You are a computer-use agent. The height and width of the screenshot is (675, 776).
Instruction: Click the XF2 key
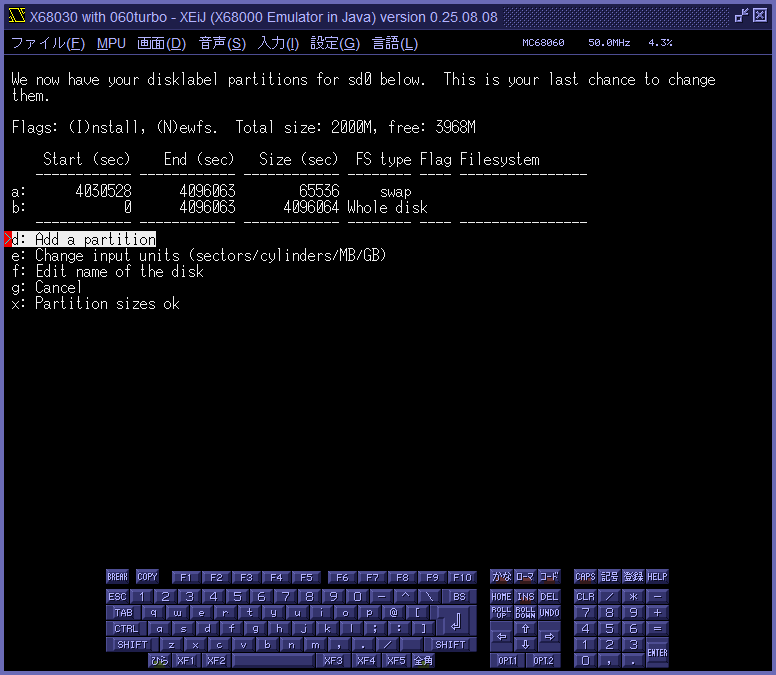[x=216, y=660]
